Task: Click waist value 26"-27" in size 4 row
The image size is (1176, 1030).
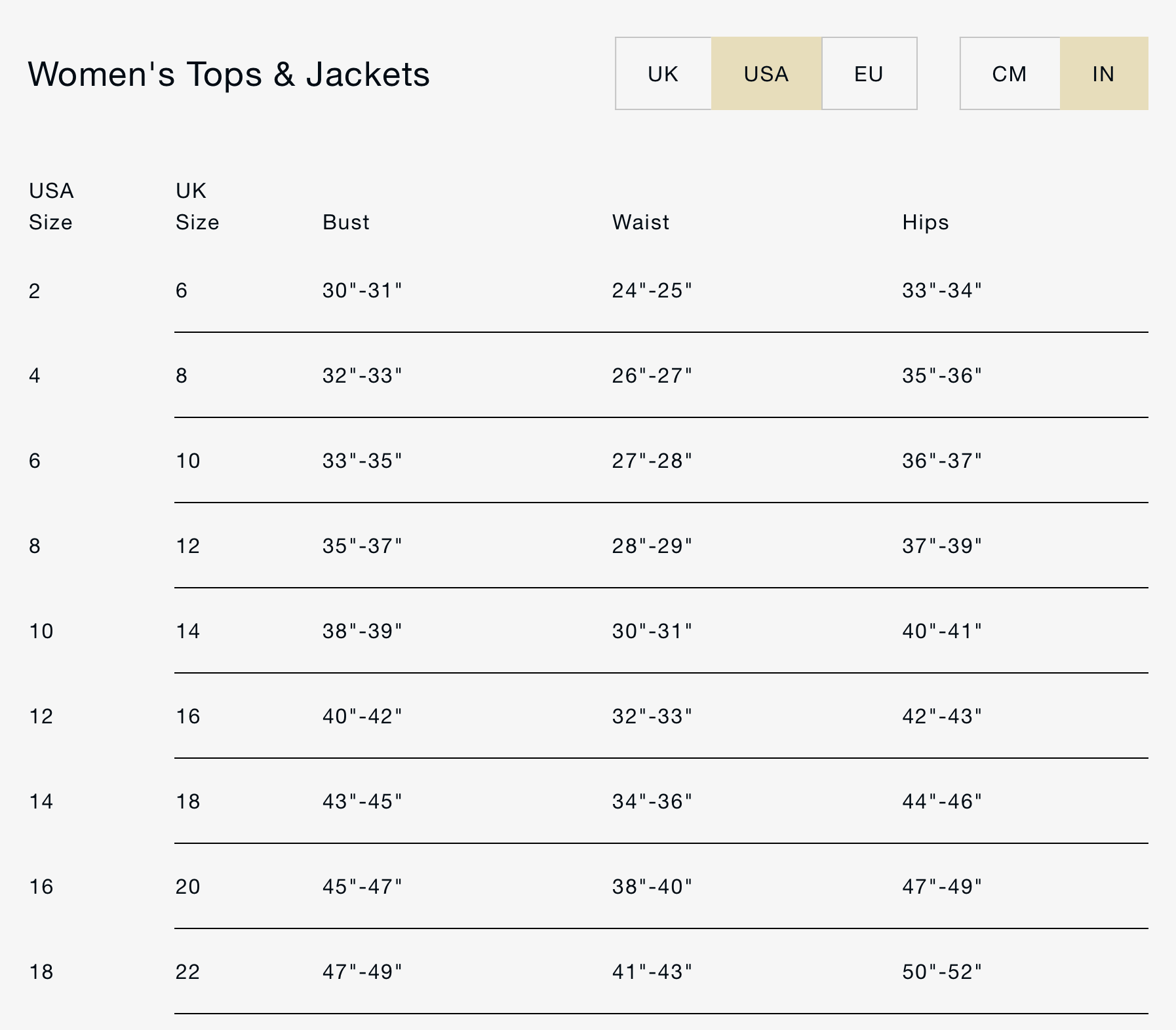Action: pyautogui.click(x=652, y=375)
